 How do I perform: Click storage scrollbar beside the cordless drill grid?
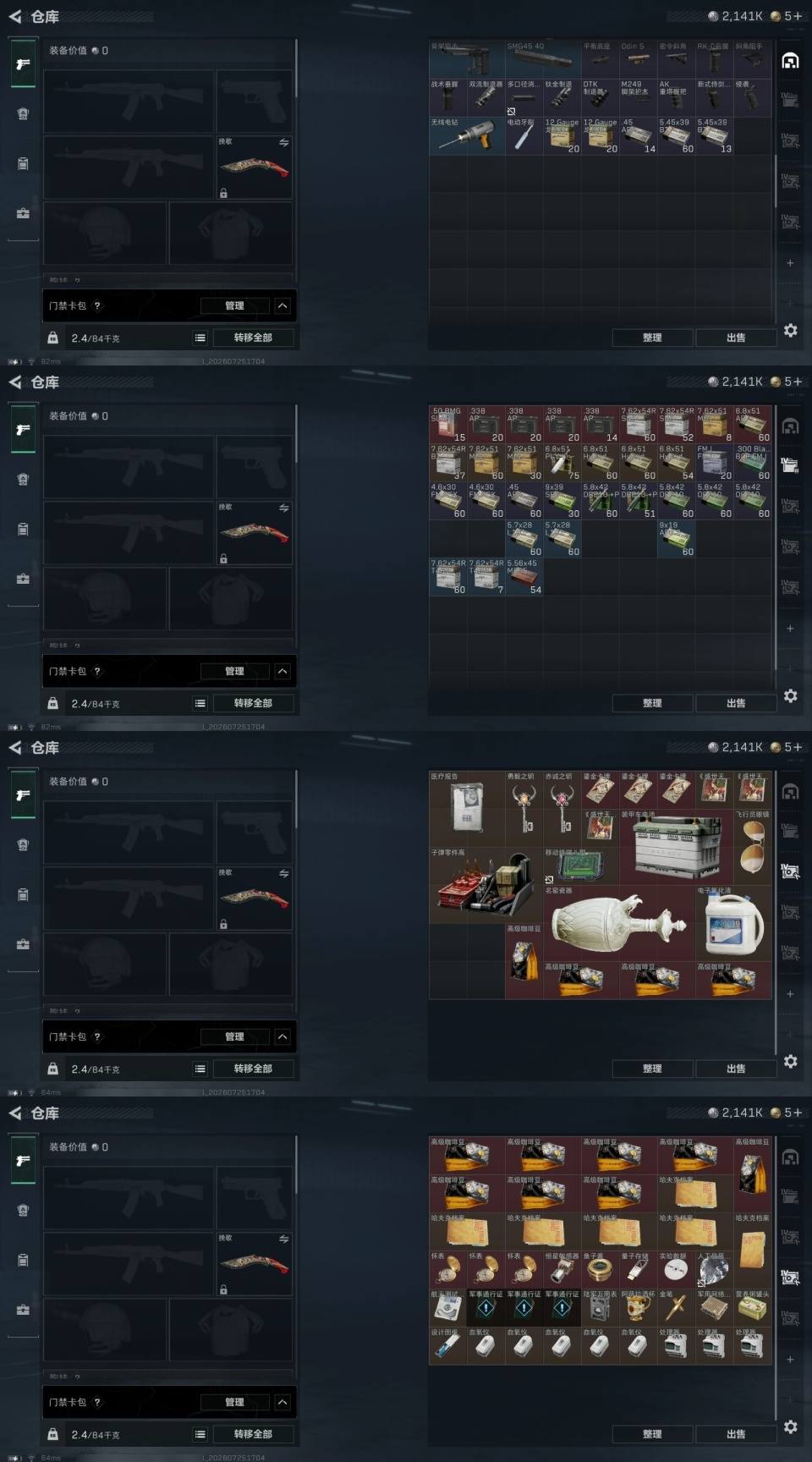[775, 182]
